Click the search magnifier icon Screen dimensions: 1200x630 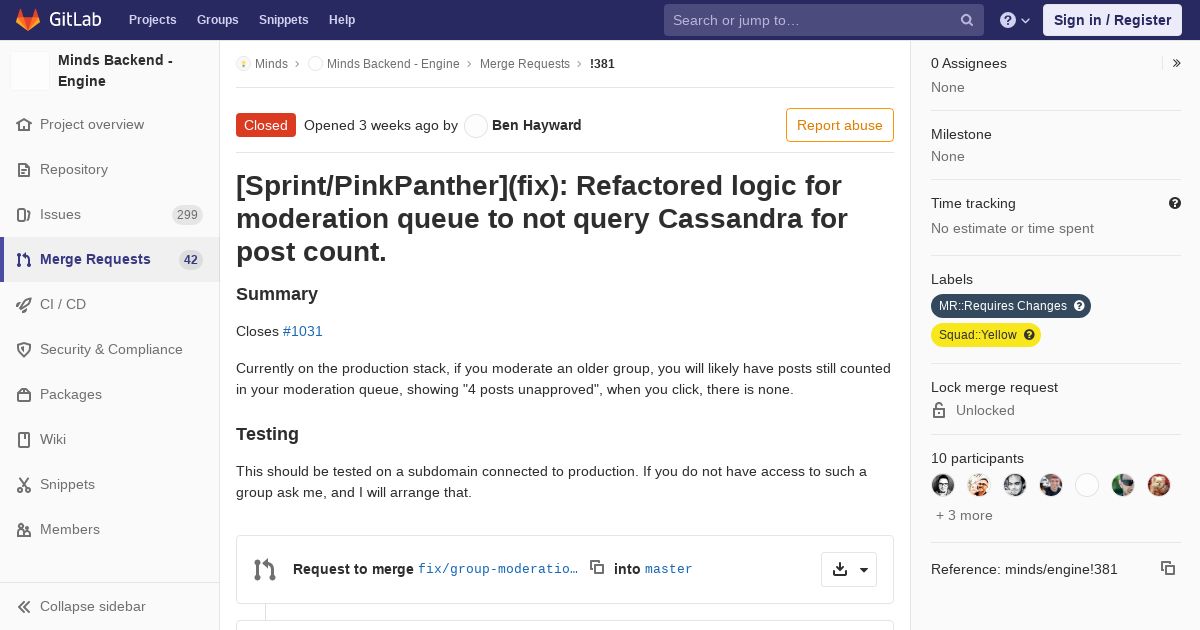(x=967, y=20)
